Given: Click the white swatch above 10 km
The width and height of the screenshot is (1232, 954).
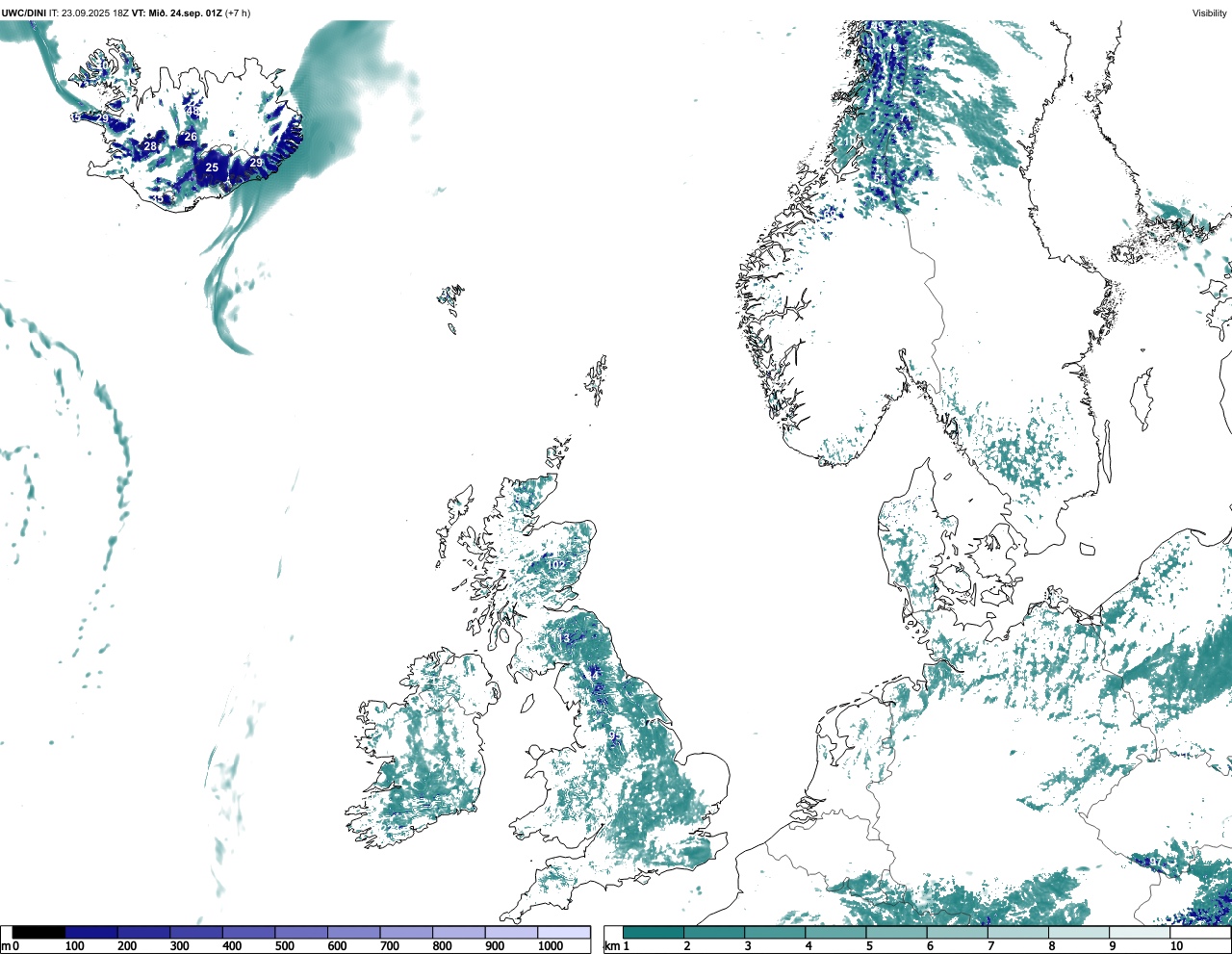Looking at the screenshot, I should (x=1198, y=933).
